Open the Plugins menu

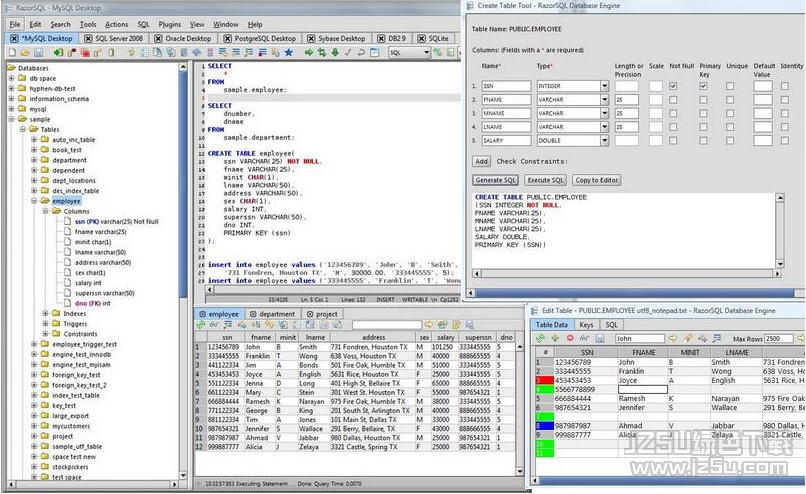(170, 24)
